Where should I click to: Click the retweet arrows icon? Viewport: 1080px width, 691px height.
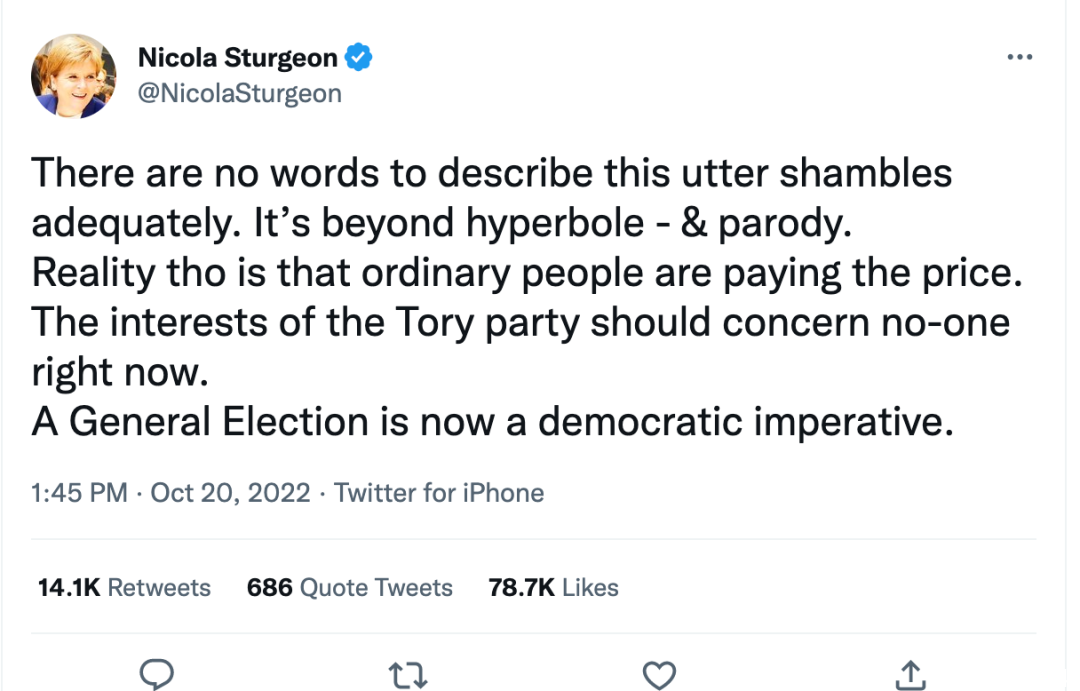point(408,675)
